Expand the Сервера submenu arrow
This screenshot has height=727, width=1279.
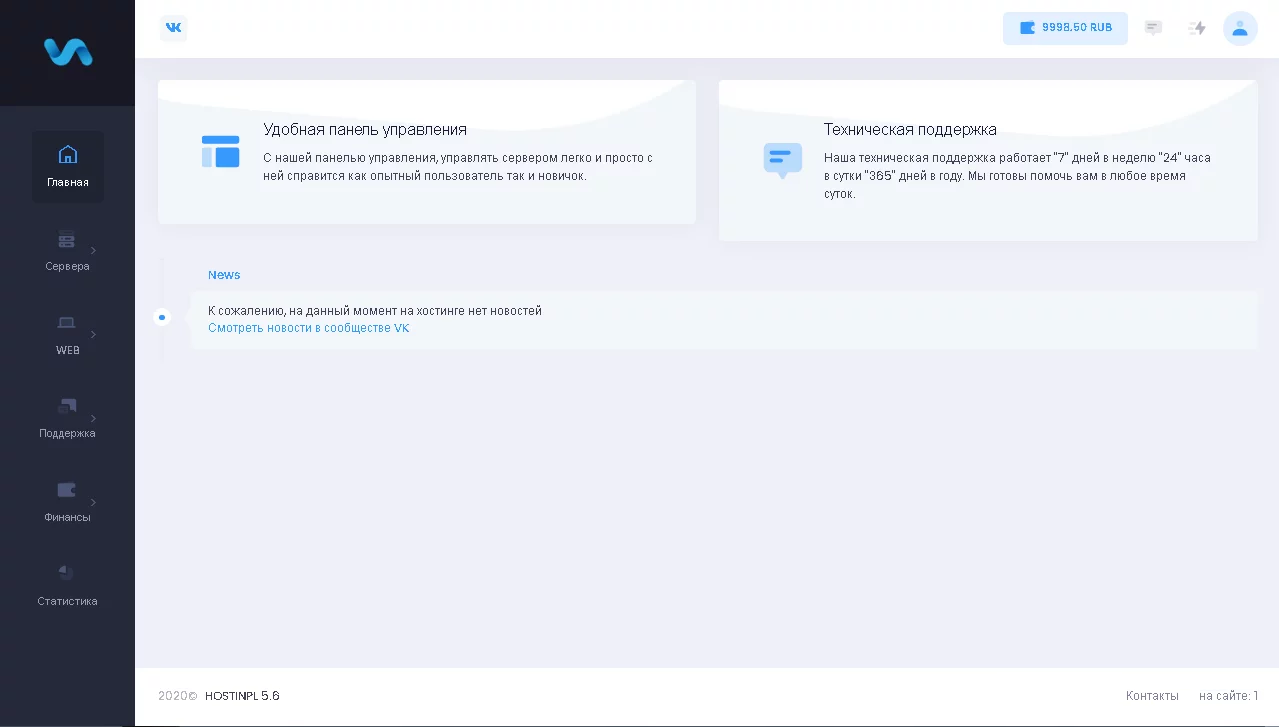click(94, 250)
